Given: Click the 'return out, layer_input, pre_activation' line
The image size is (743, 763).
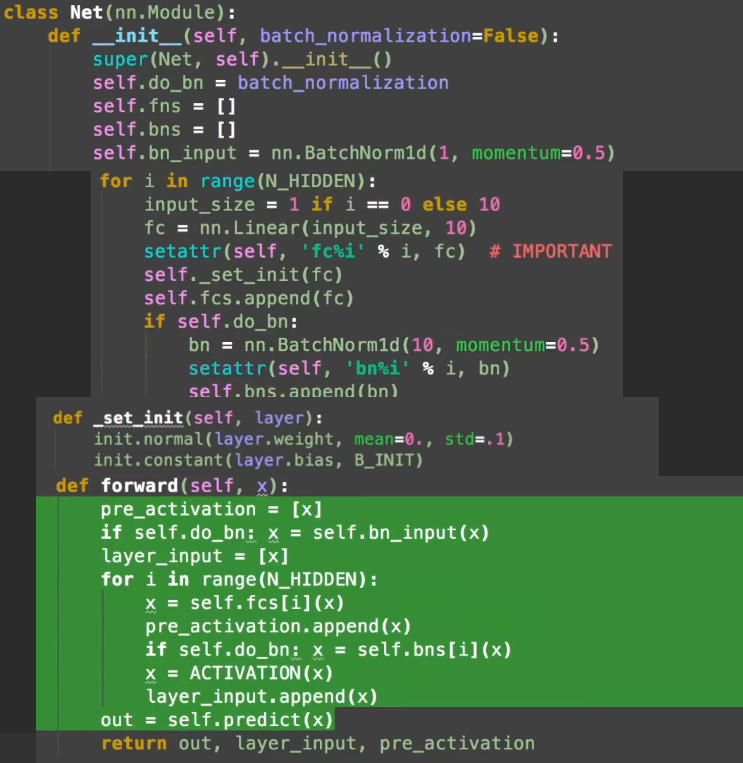Looking at the screenshot, I should pos(318,744).
